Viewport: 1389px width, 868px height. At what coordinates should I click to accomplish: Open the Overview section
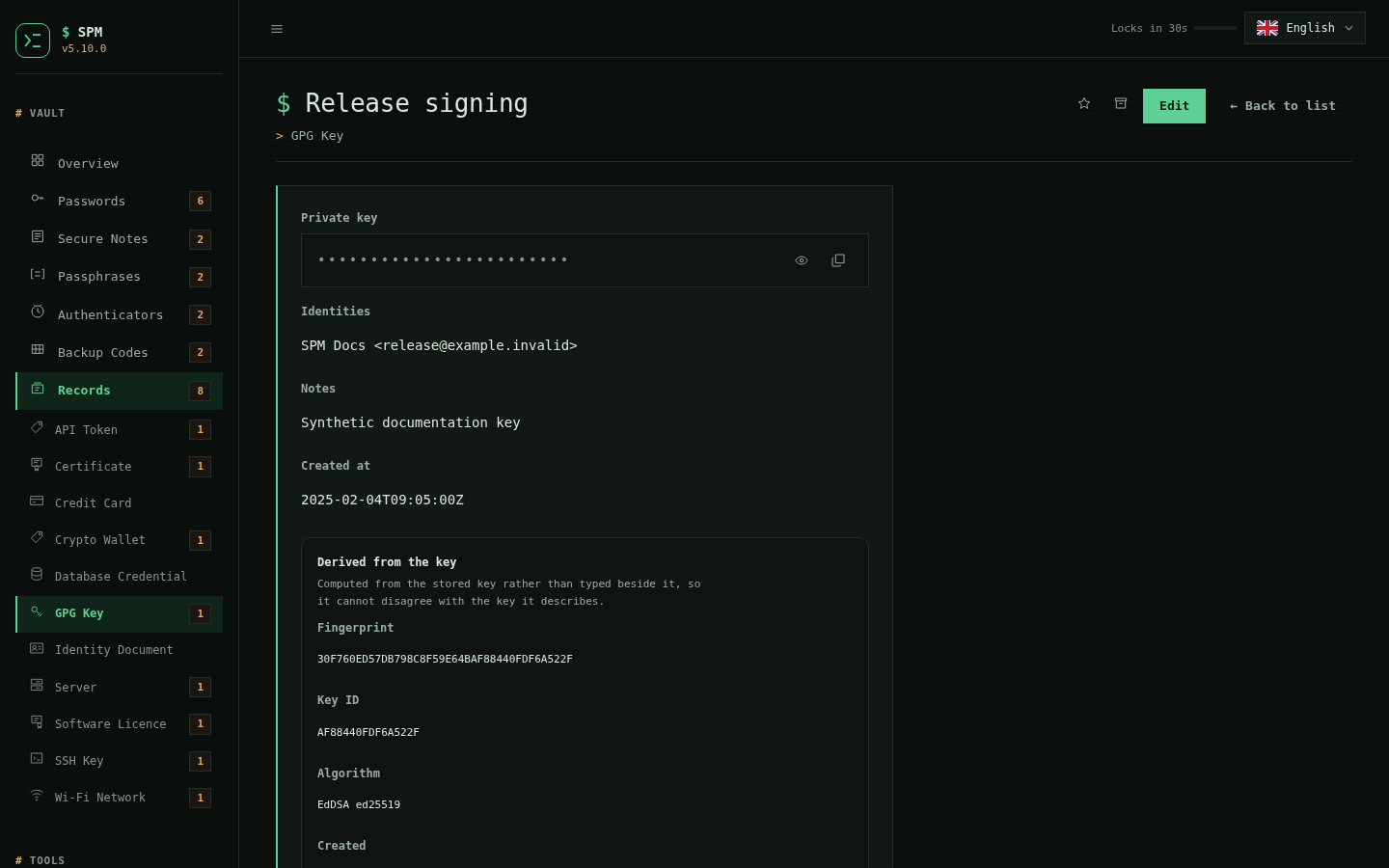(120, 163)
